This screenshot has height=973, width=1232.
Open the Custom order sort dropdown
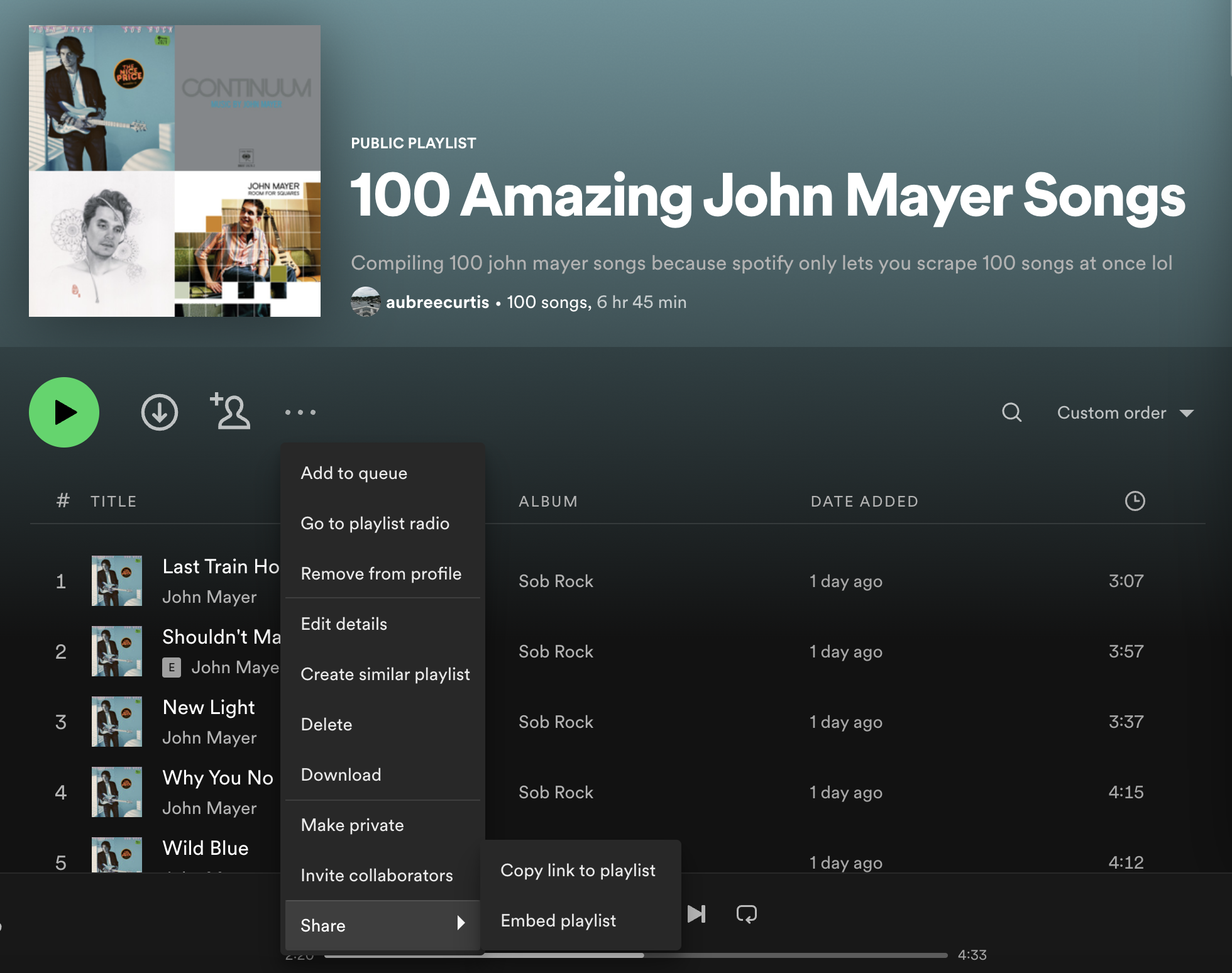1125,413
